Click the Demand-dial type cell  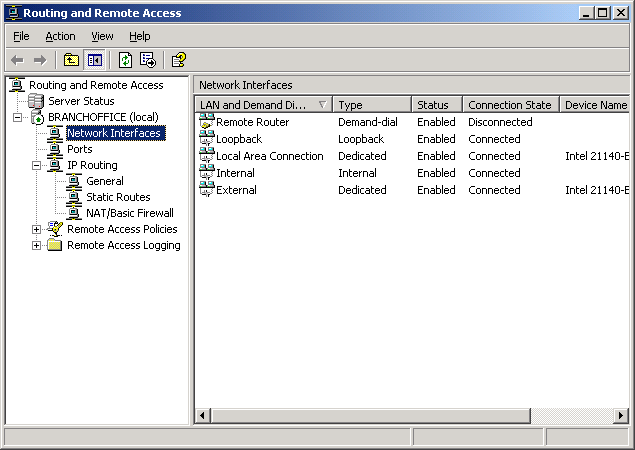pos(368,122)
